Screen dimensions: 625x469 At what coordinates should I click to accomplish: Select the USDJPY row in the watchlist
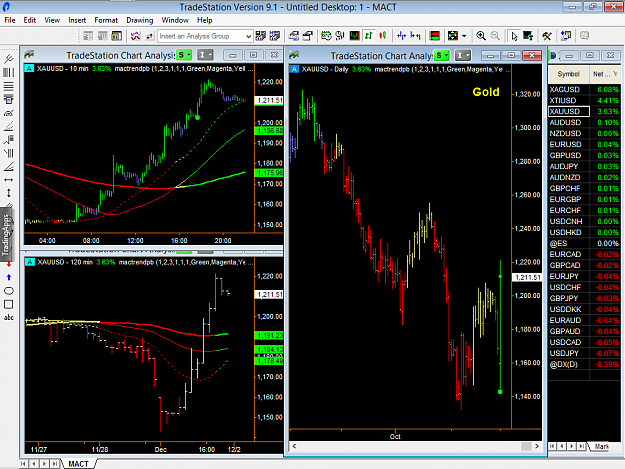tap(584, 353)
